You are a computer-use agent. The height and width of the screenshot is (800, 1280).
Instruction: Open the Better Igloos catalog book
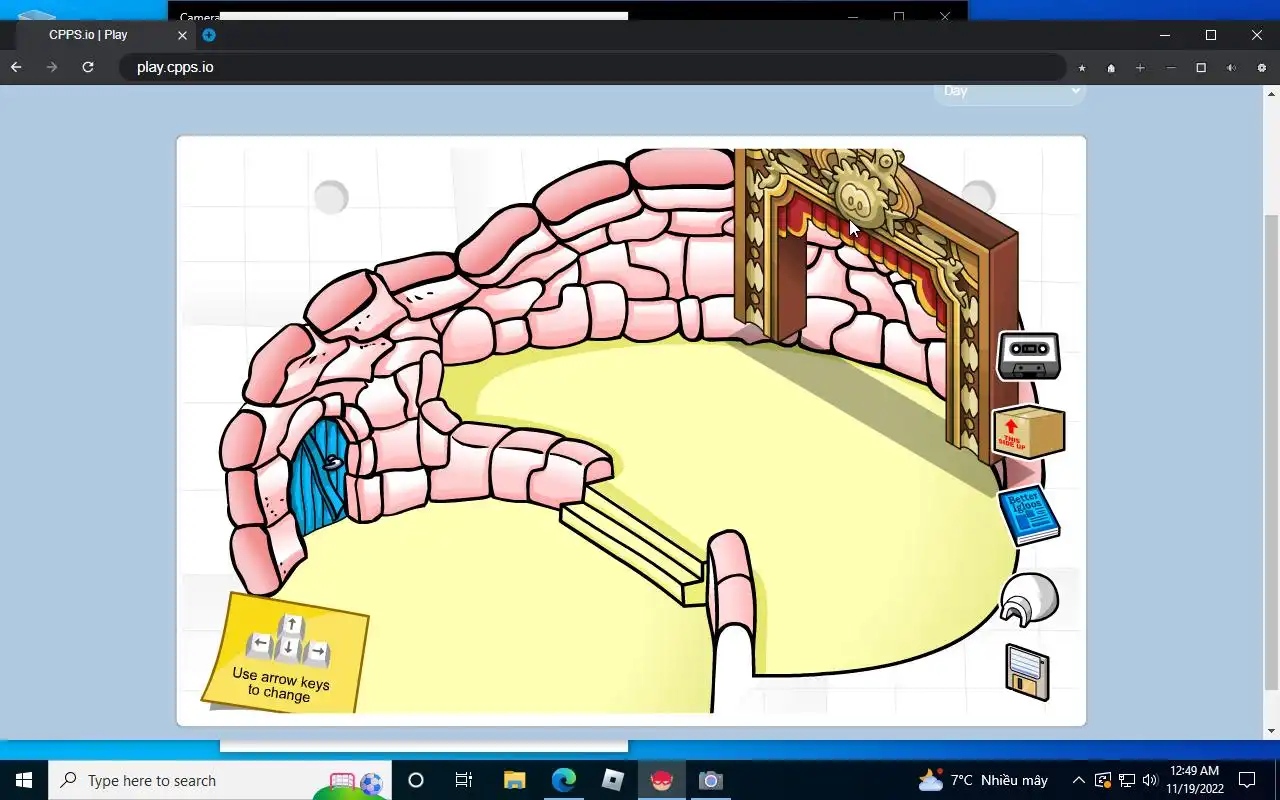click(1029, 514)
